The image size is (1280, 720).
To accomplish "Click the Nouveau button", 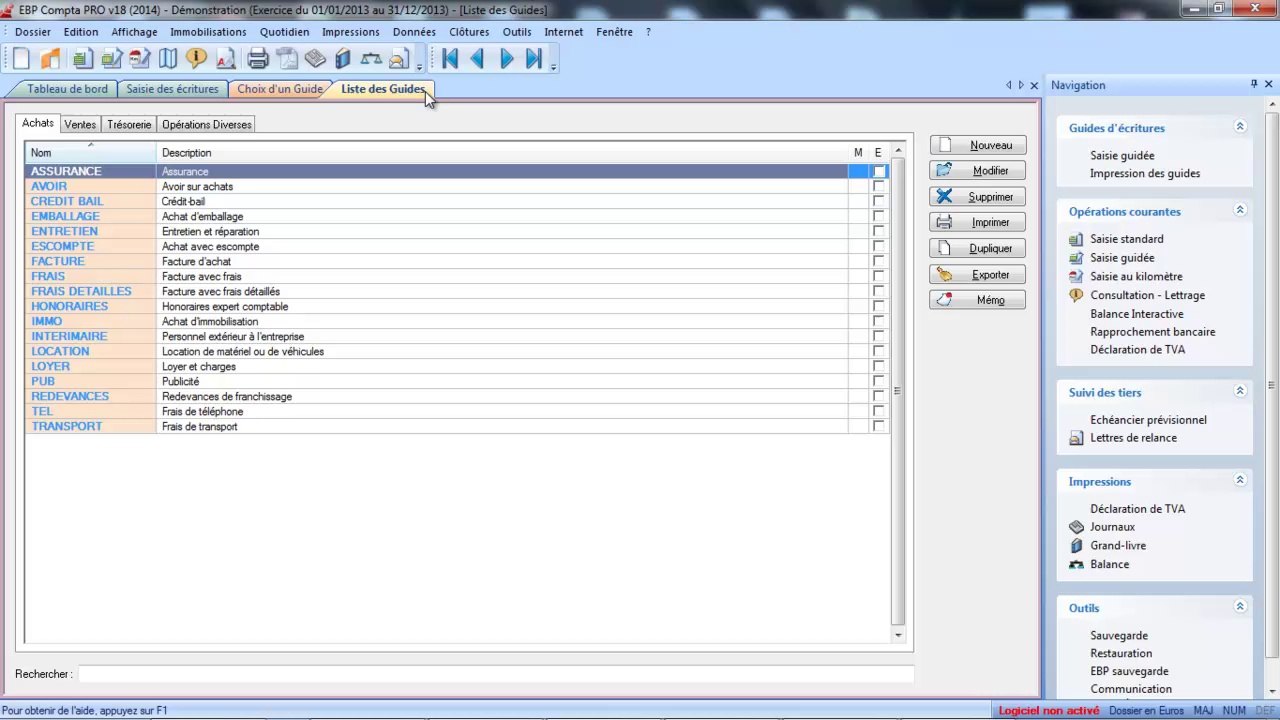I will [x=978, y=145].
